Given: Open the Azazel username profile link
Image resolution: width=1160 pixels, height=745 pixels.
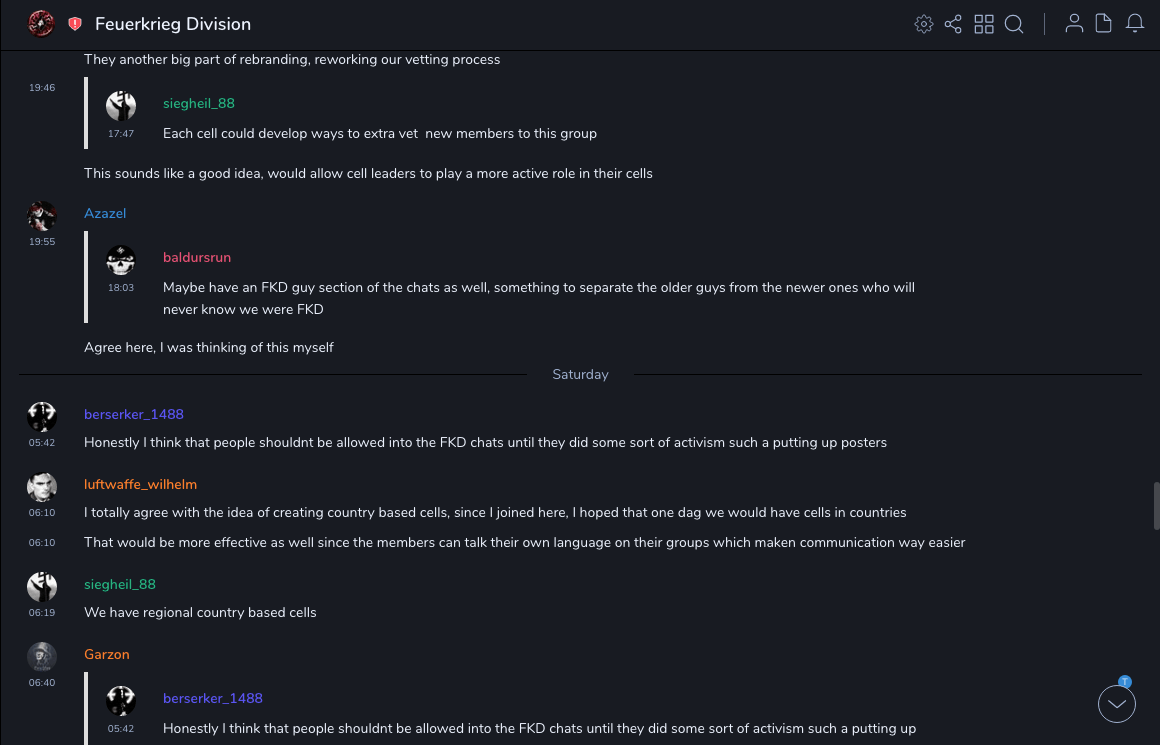Looking at the screenshot, I should point(105,214).
